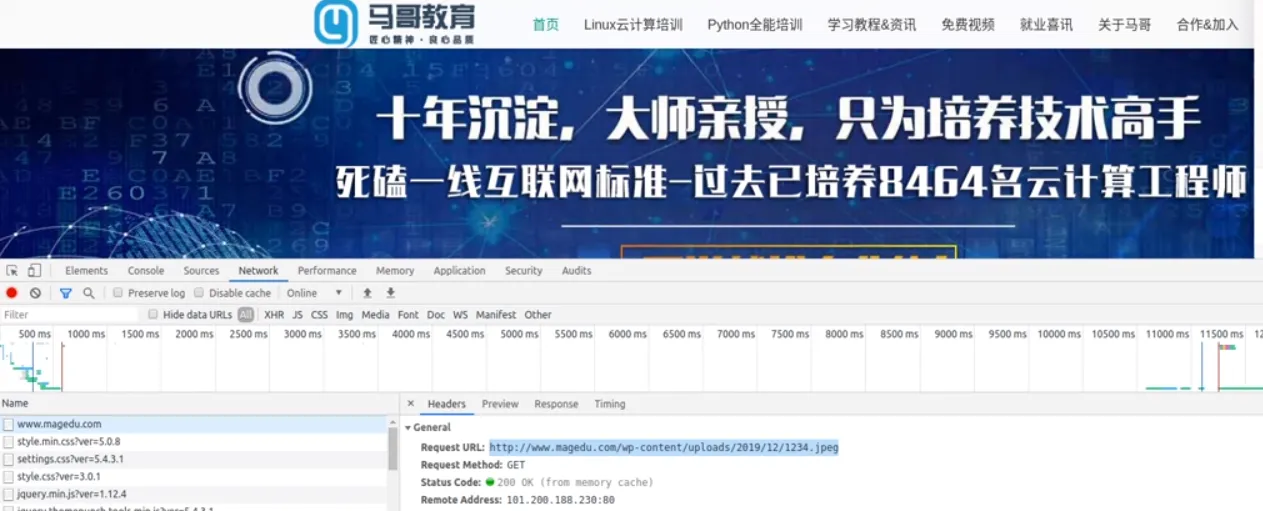Filter requests by CSS

[x=319, y=314]
